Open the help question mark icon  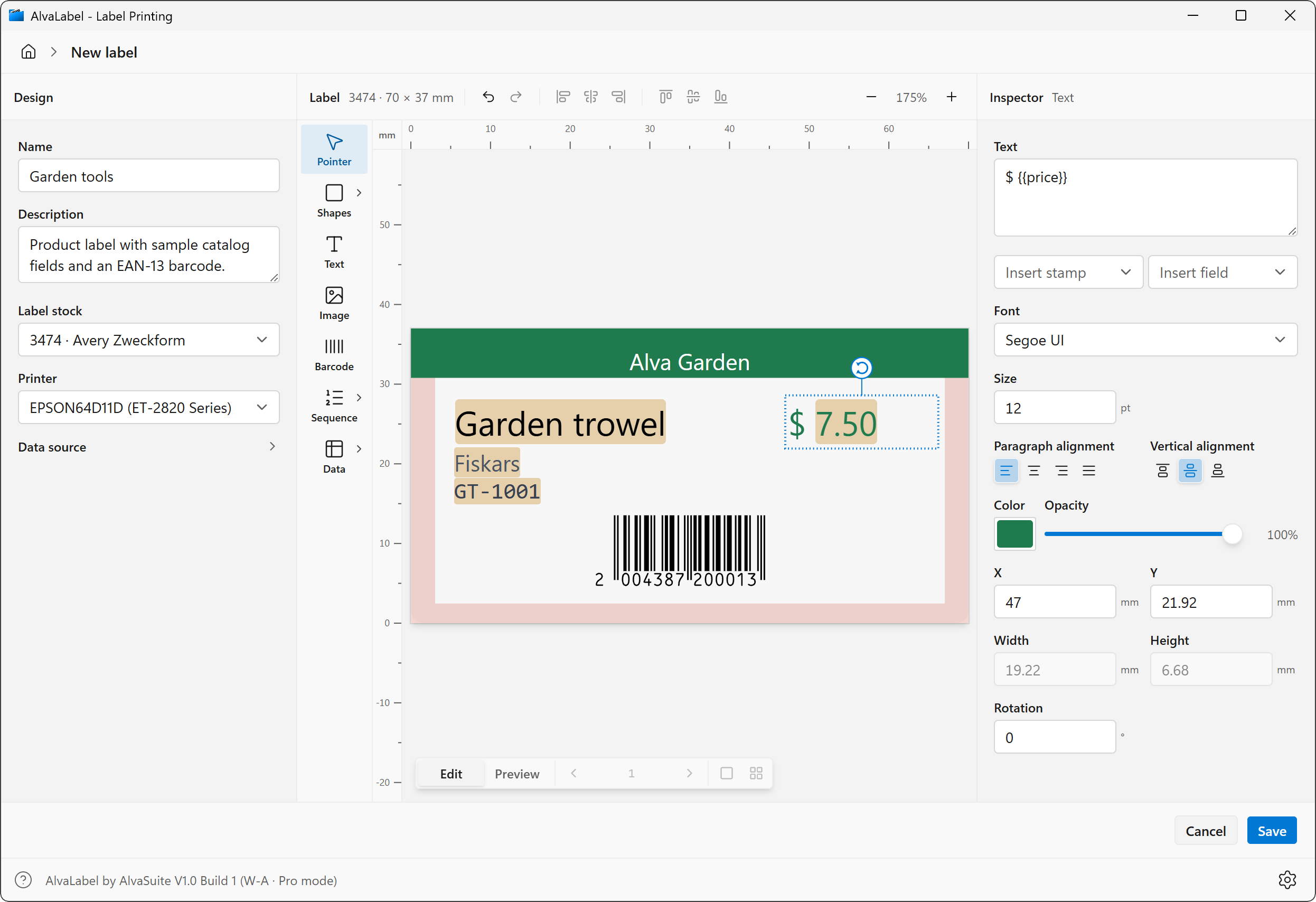tap(23, 880)
